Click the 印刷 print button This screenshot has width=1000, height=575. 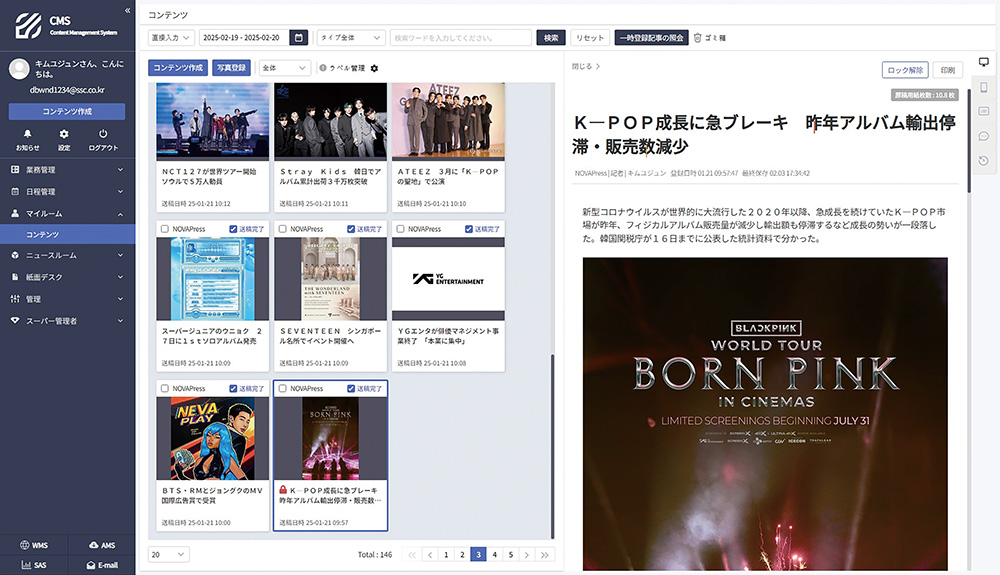(x=948, y=70)
